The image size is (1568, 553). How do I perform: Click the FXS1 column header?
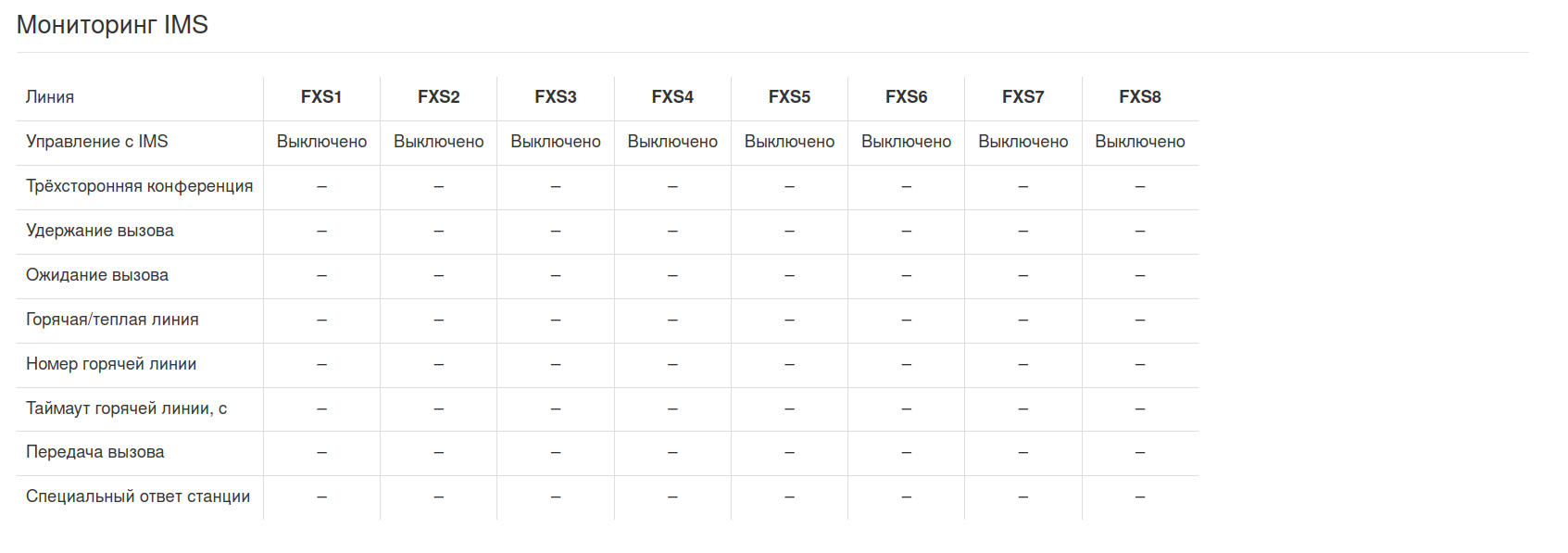[321, 97]
